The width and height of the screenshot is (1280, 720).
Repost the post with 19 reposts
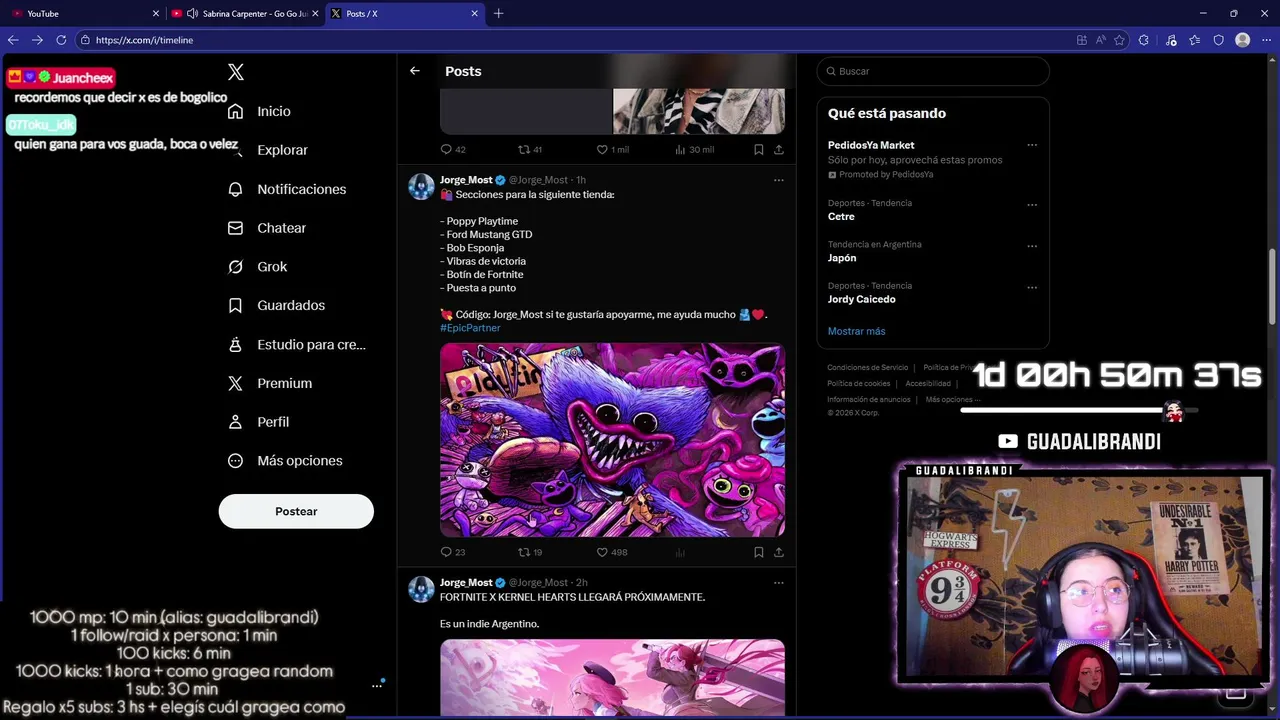pyautogui.click(x=530, y=552)
